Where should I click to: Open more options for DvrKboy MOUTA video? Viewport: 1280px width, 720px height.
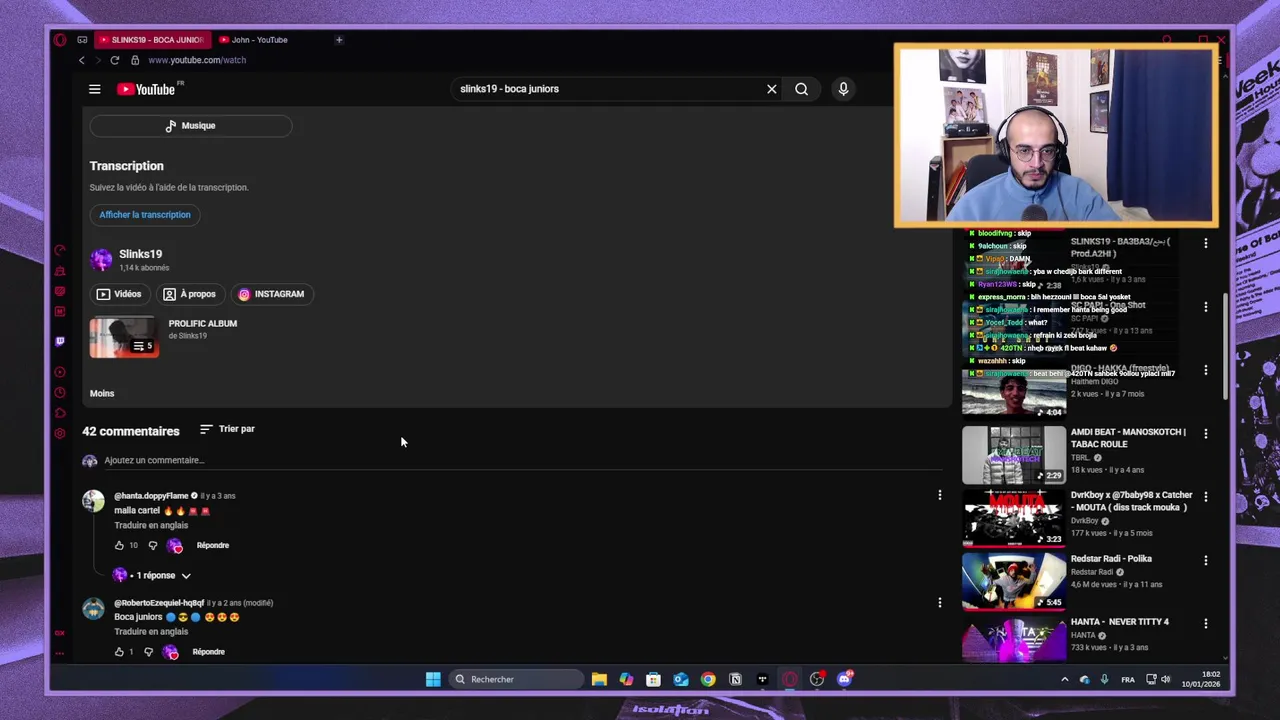[1206, 497]
